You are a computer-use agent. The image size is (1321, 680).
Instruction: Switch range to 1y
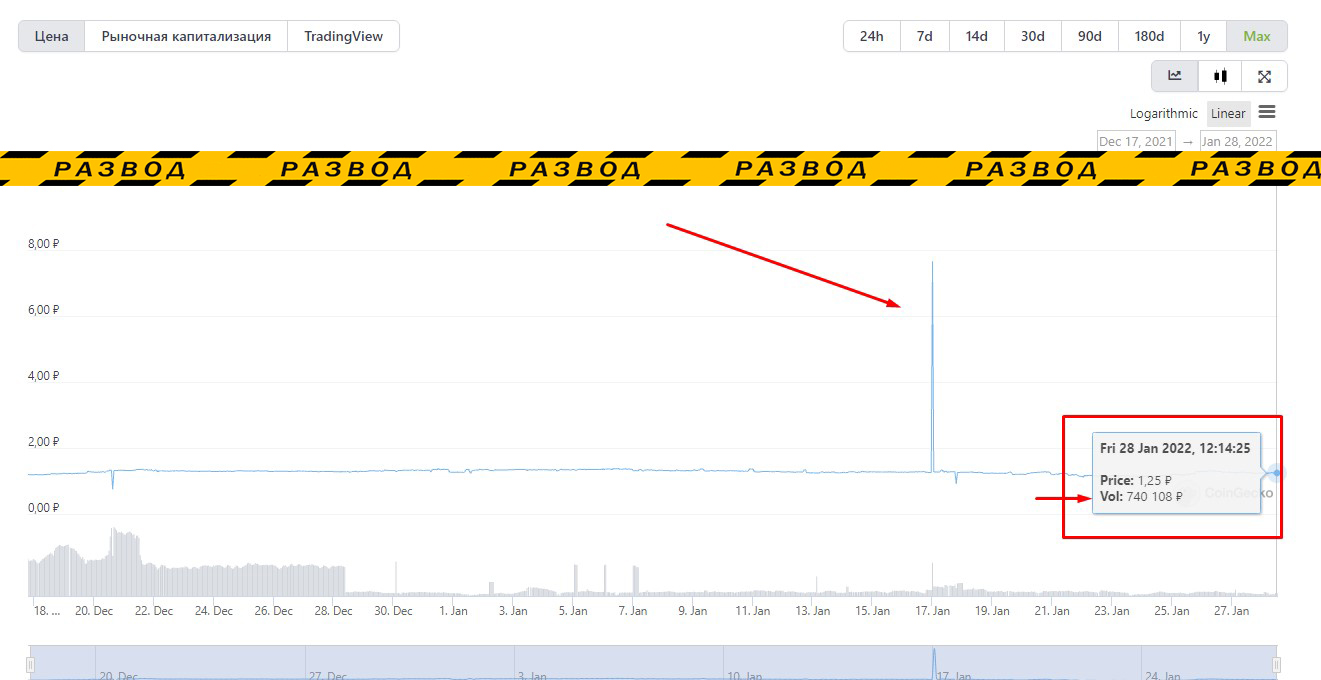coord(1203,36)
